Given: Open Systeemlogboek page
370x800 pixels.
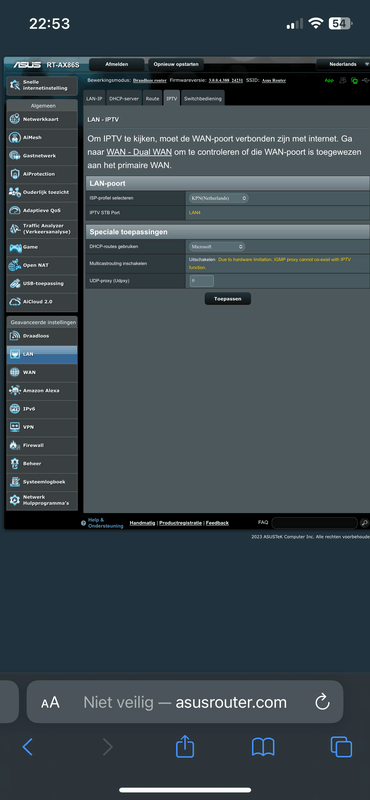Looking at the screenshot, I should [42, 482].
